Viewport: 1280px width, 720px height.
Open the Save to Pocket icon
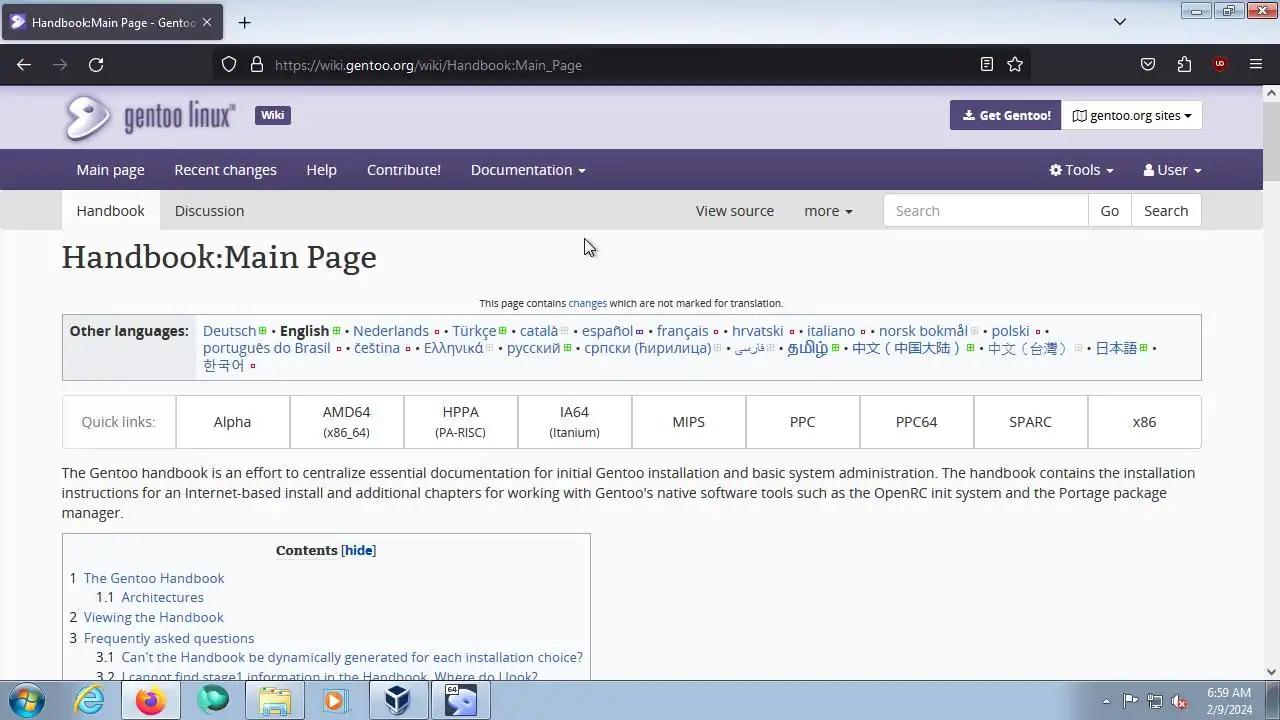click(1148, 65)
